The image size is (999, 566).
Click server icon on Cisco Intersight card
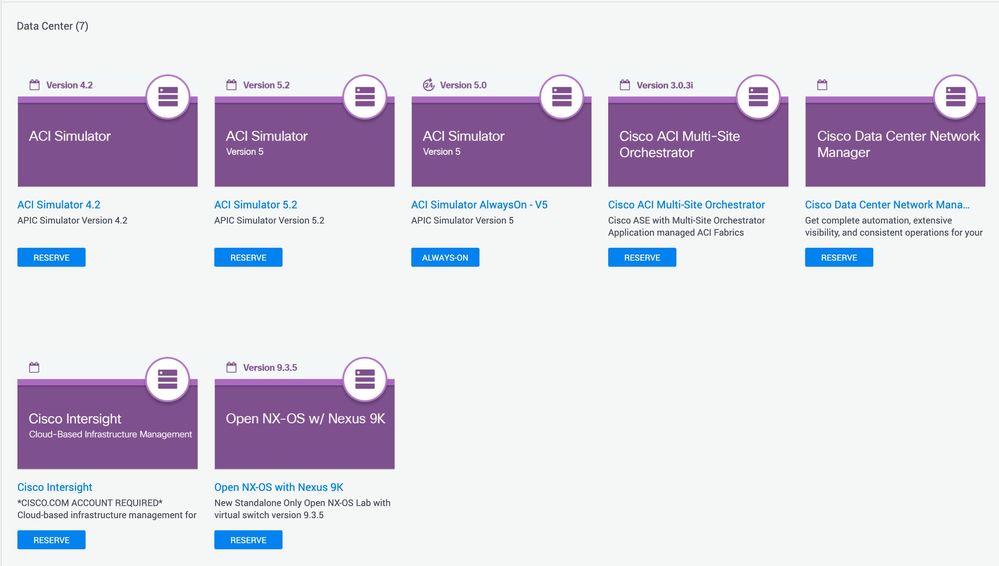[168, 379]
